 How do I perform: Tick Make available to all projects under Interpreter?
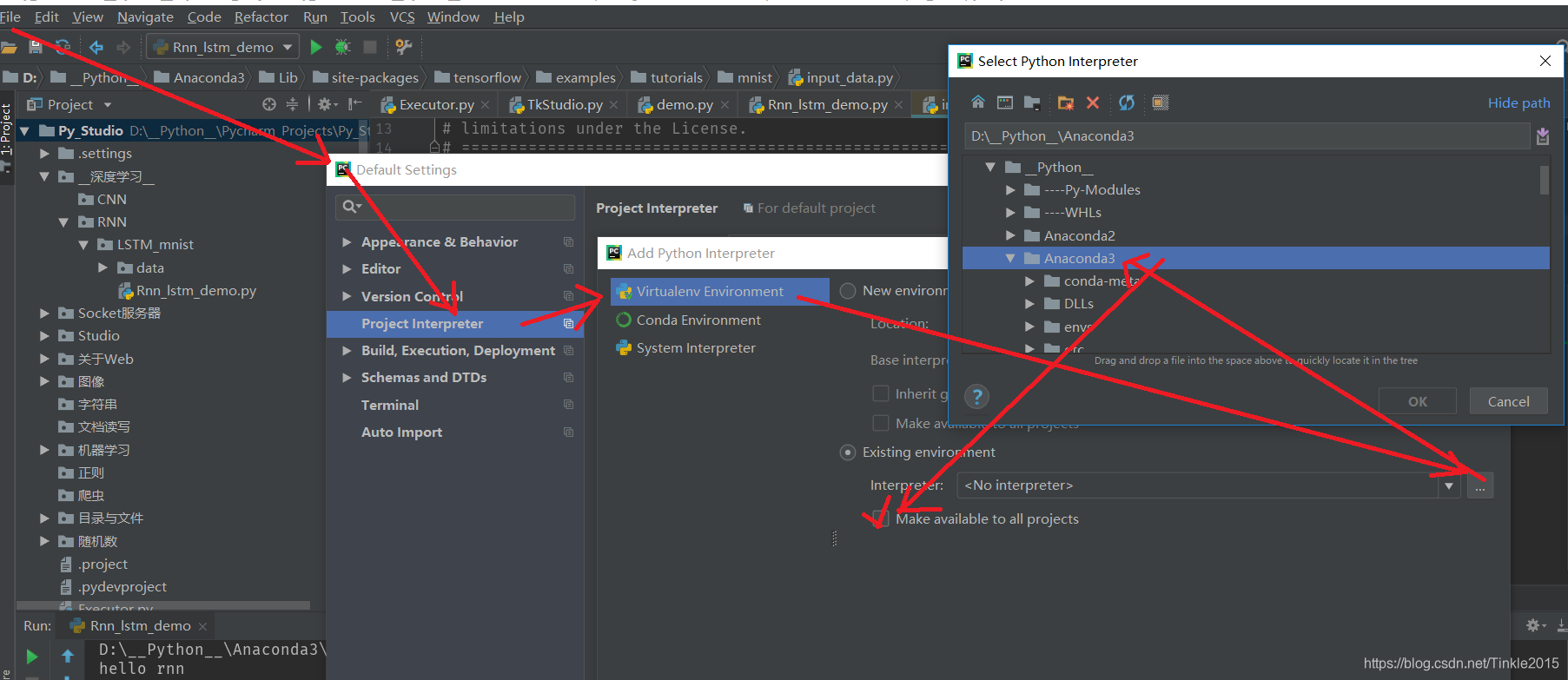pos(880,518)
